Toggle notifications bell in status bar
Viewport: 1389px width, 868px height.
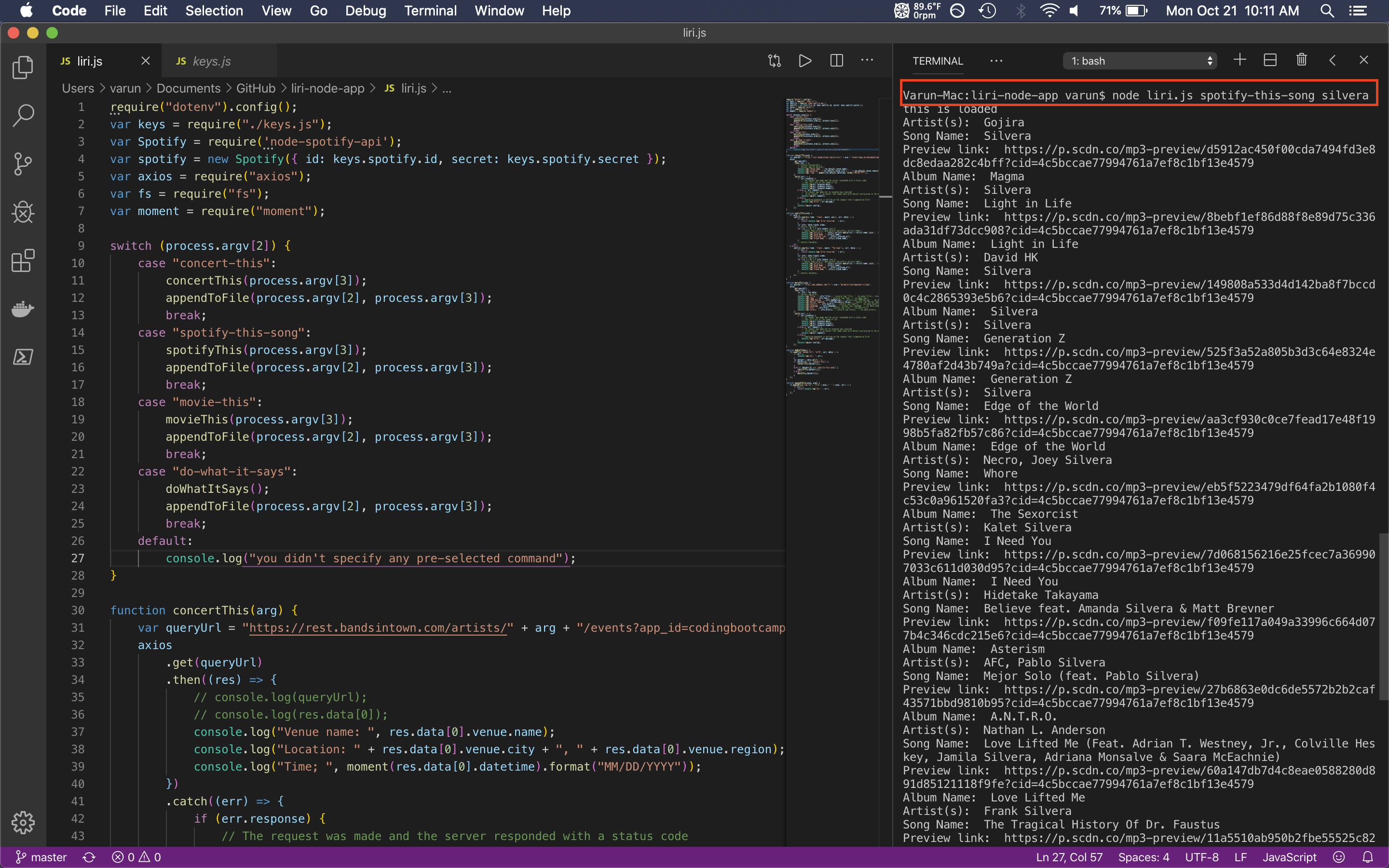[1368, 857]
